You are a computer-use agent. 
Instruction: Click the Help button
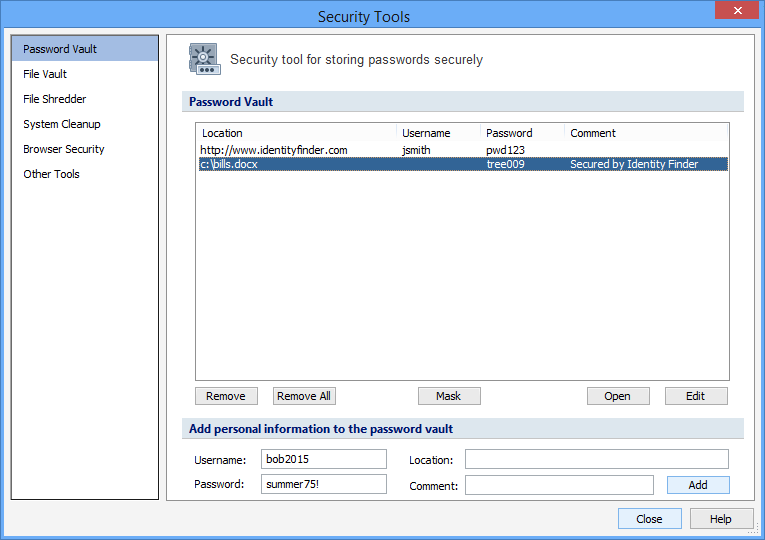[720, 519]
